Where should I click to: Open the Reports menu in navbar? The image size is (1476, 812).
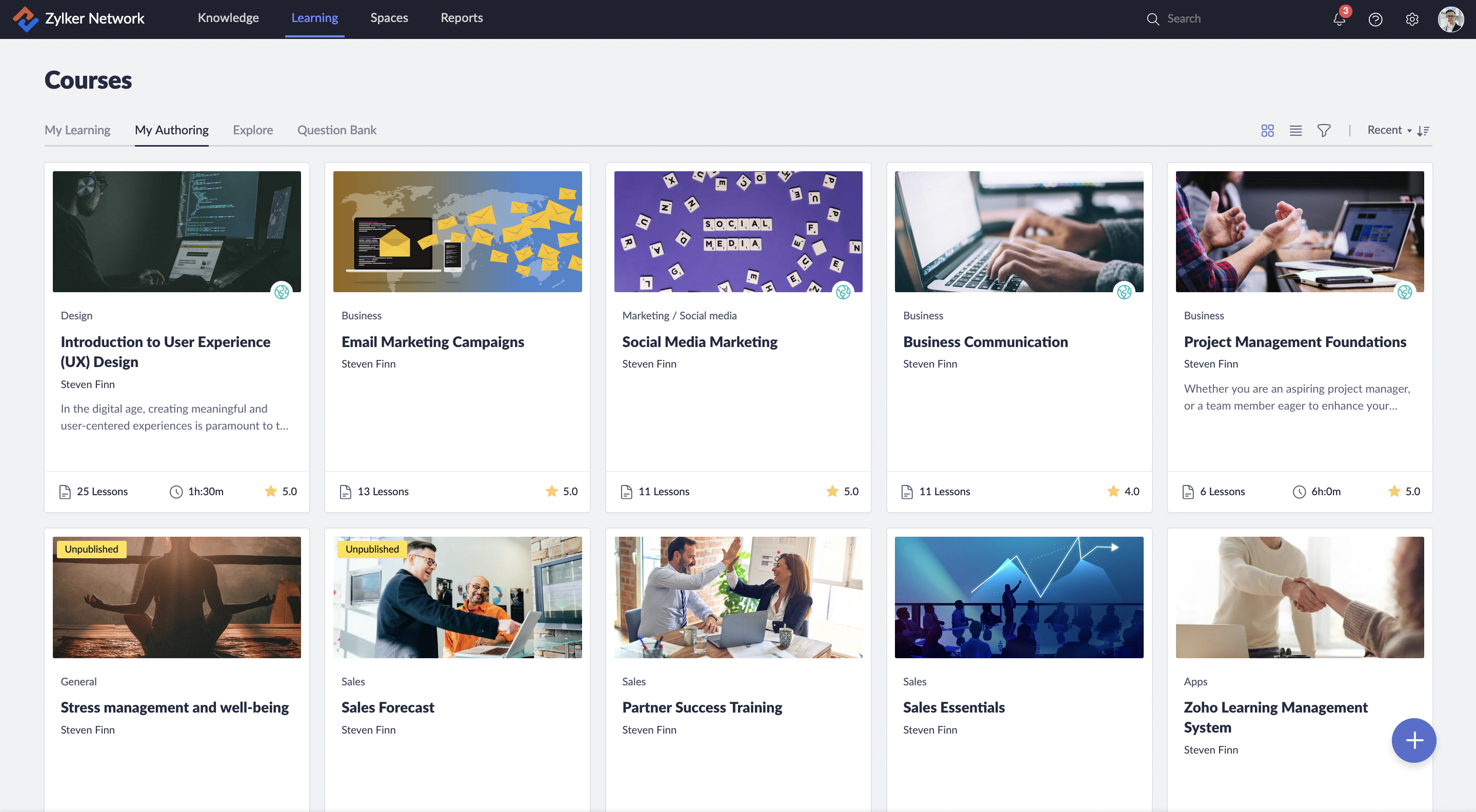coord(461,18)
